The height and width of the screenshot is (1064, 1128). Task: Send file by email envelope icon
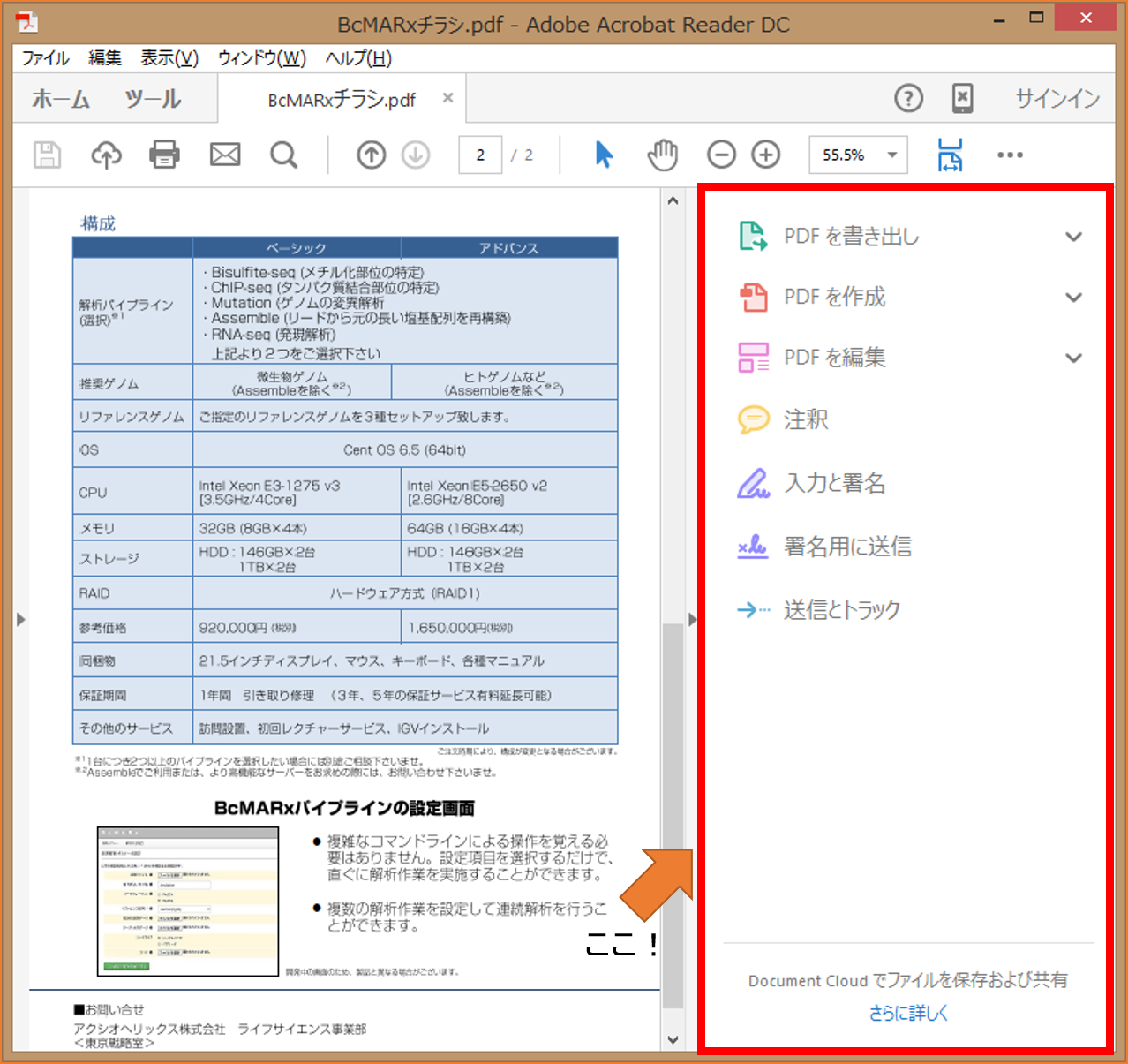point(225,155)
